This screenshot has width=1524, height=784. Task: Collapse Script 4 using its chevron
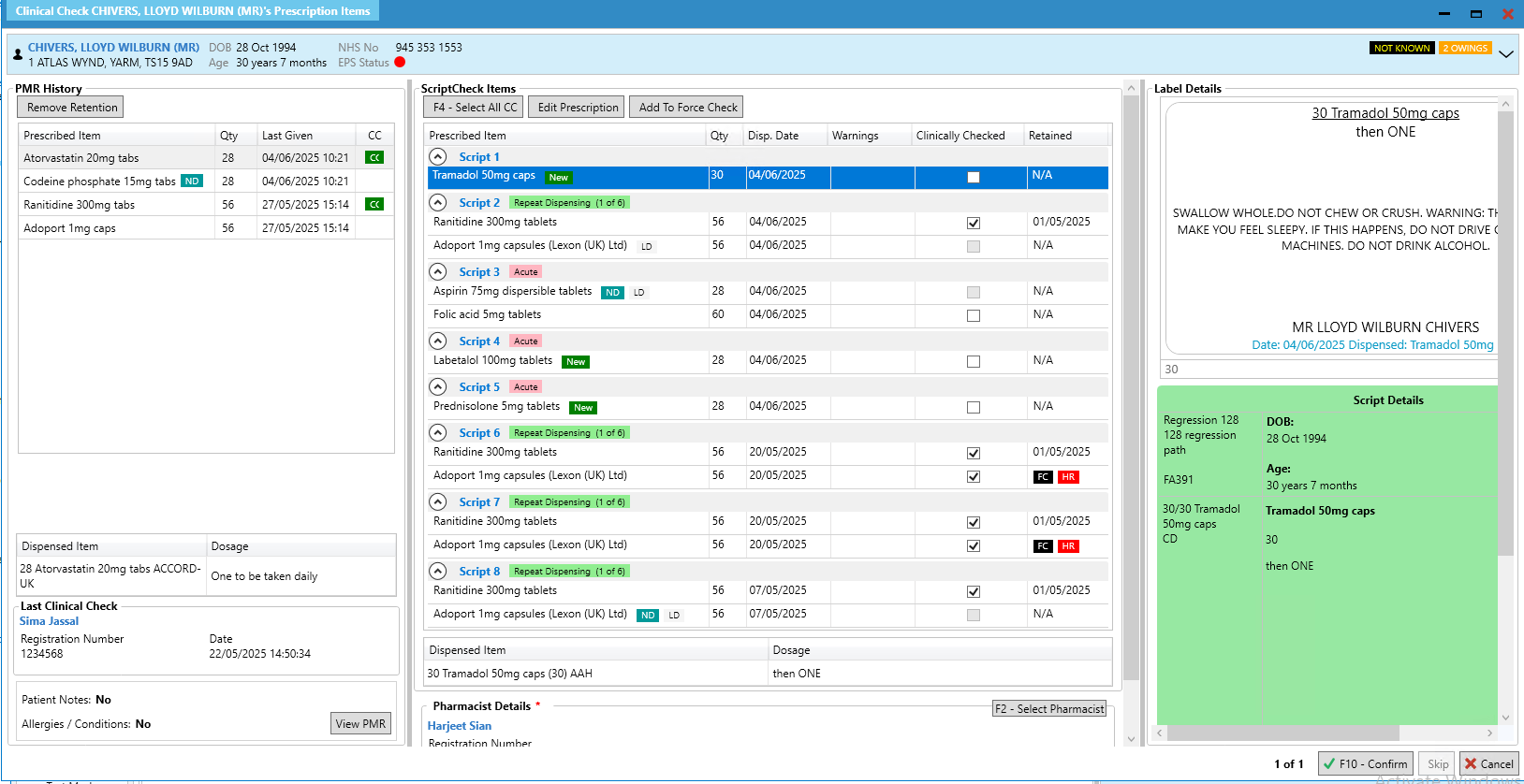[x=438, y=341]
